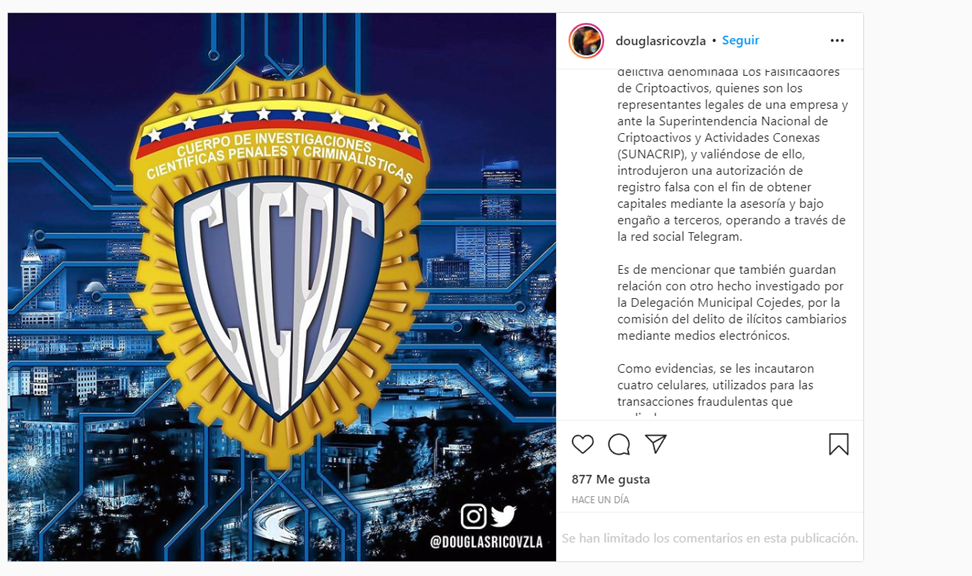Click the douglasricovzla profile avatar

coord(586,41)
